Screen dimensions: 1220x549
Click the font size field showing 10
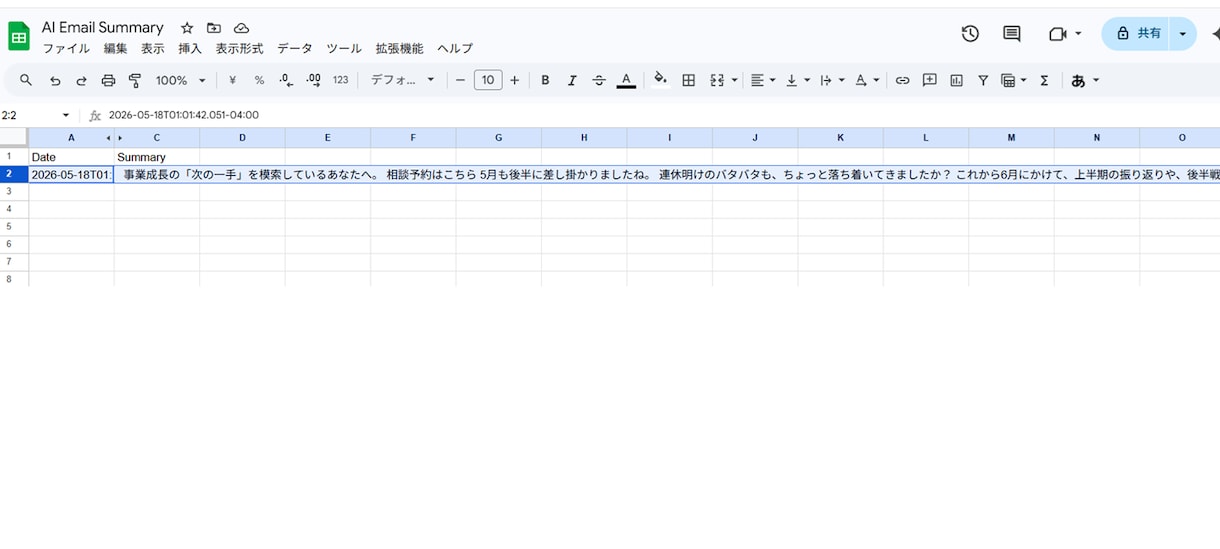488,80
